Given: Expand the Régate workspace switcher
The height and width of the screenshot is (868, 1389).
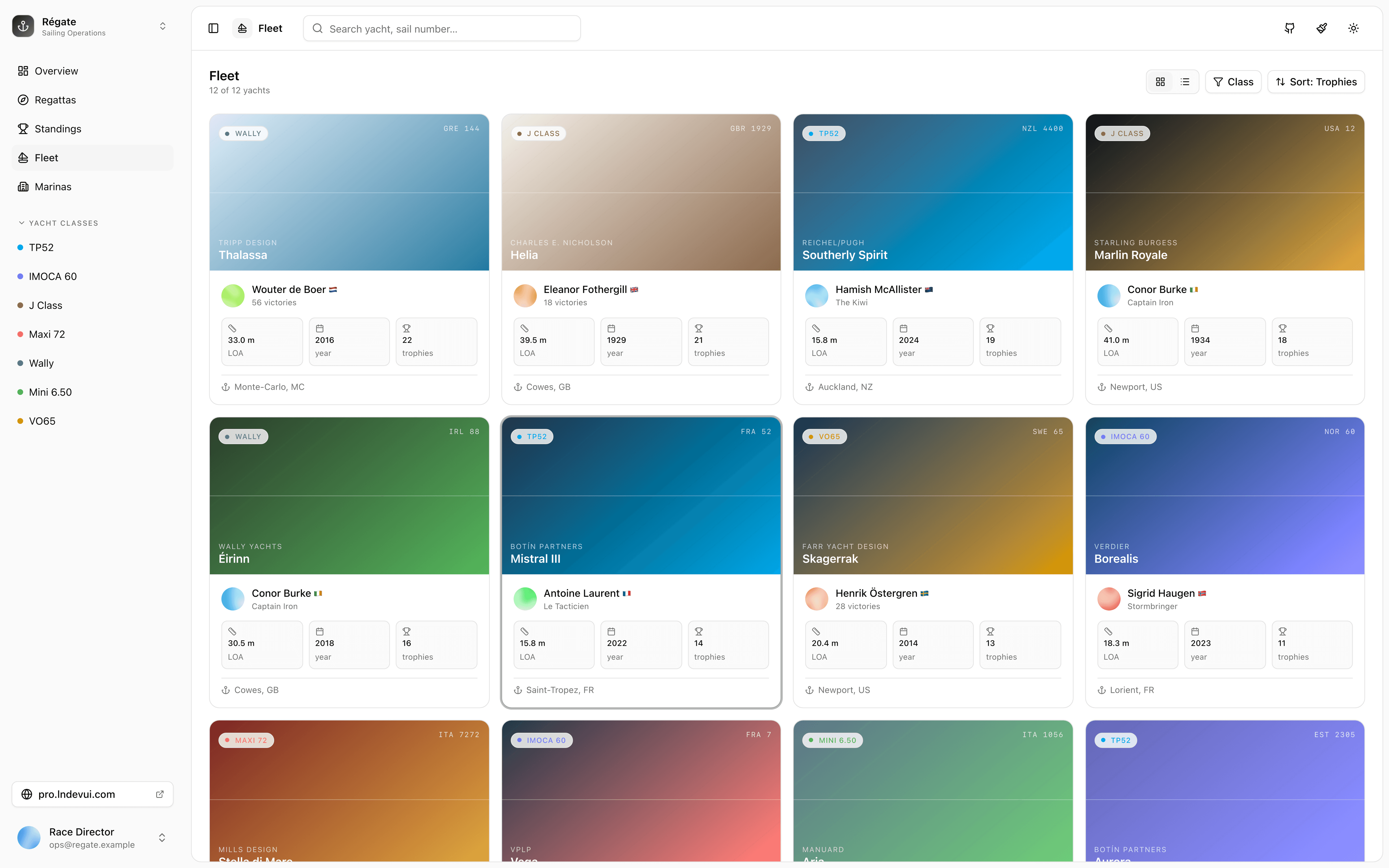Looking at the screenshot, I should [x=92, y=26].
